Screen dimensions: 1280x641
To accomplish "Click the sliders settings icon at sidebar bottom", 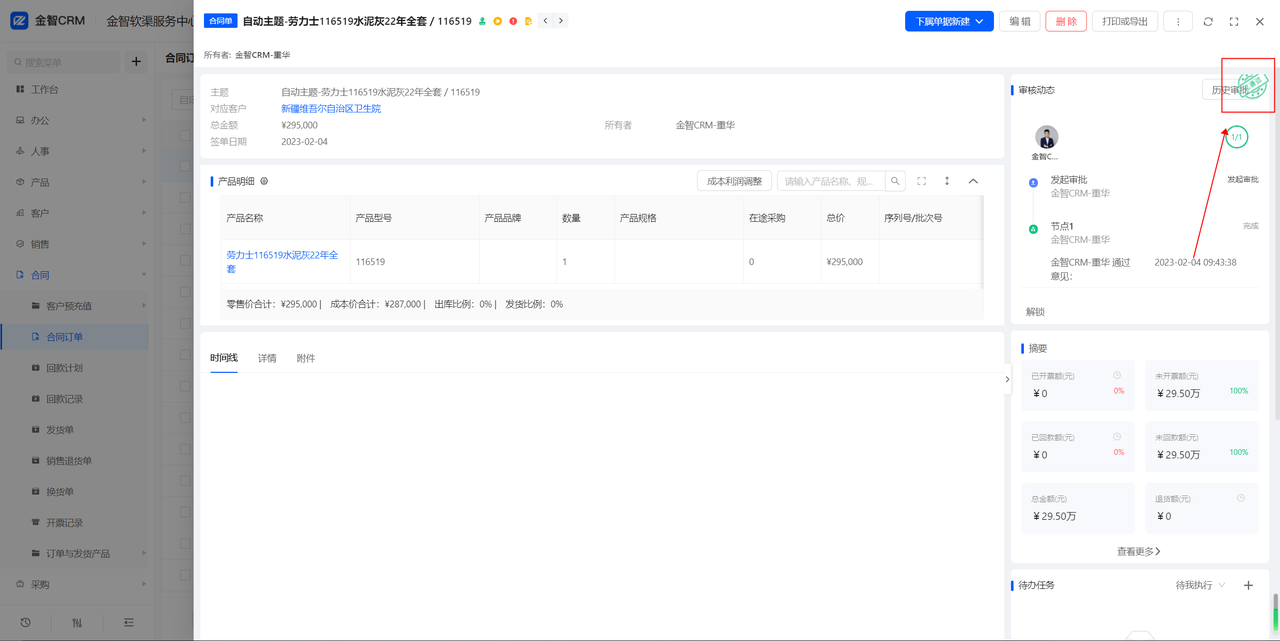I will tap(77, 622).
